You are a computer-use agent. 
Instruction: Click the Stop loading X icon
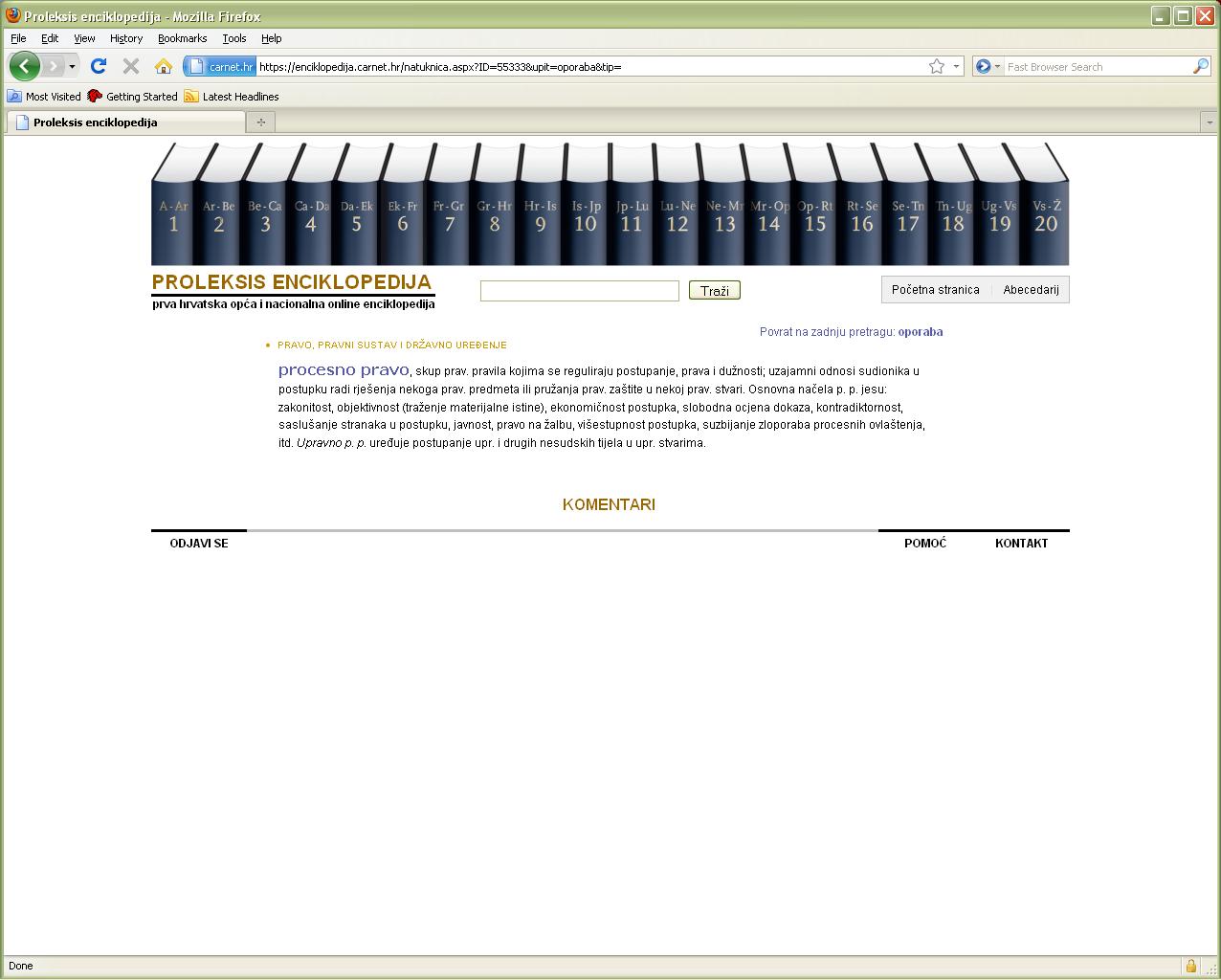click(x=131, y=66)
